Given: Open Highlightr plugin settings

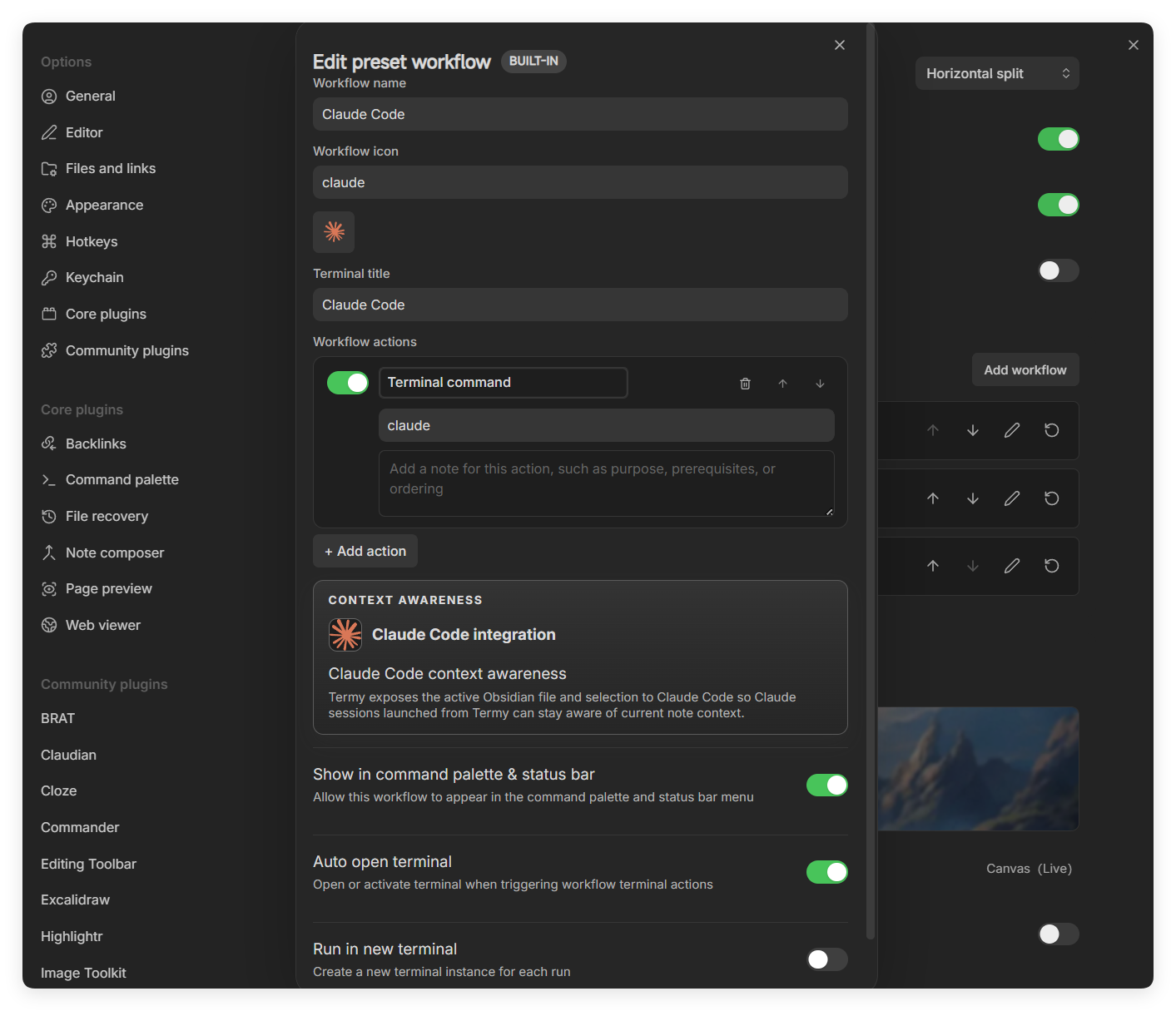Looking at the screenshot, I should point(72,937).
